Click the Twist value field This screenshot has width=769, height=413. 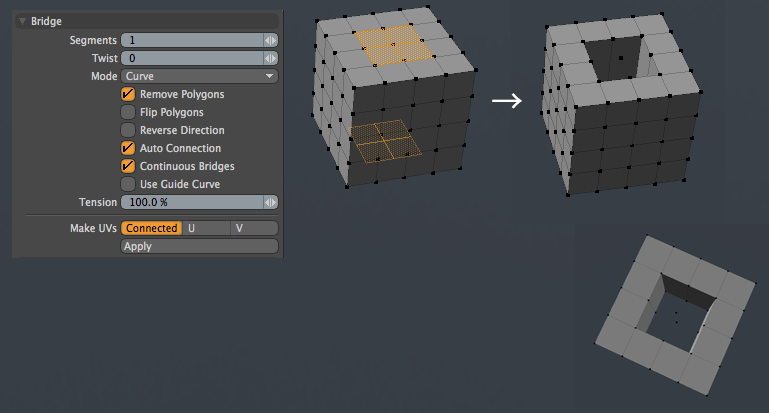tap(192, 58)
